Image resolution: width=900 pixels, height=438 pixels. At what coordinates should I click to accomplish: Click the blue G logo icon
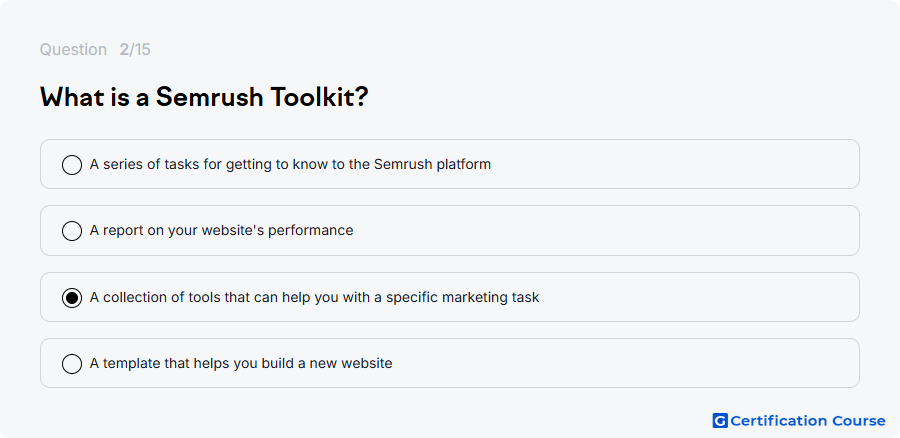[x=720, y=421]
